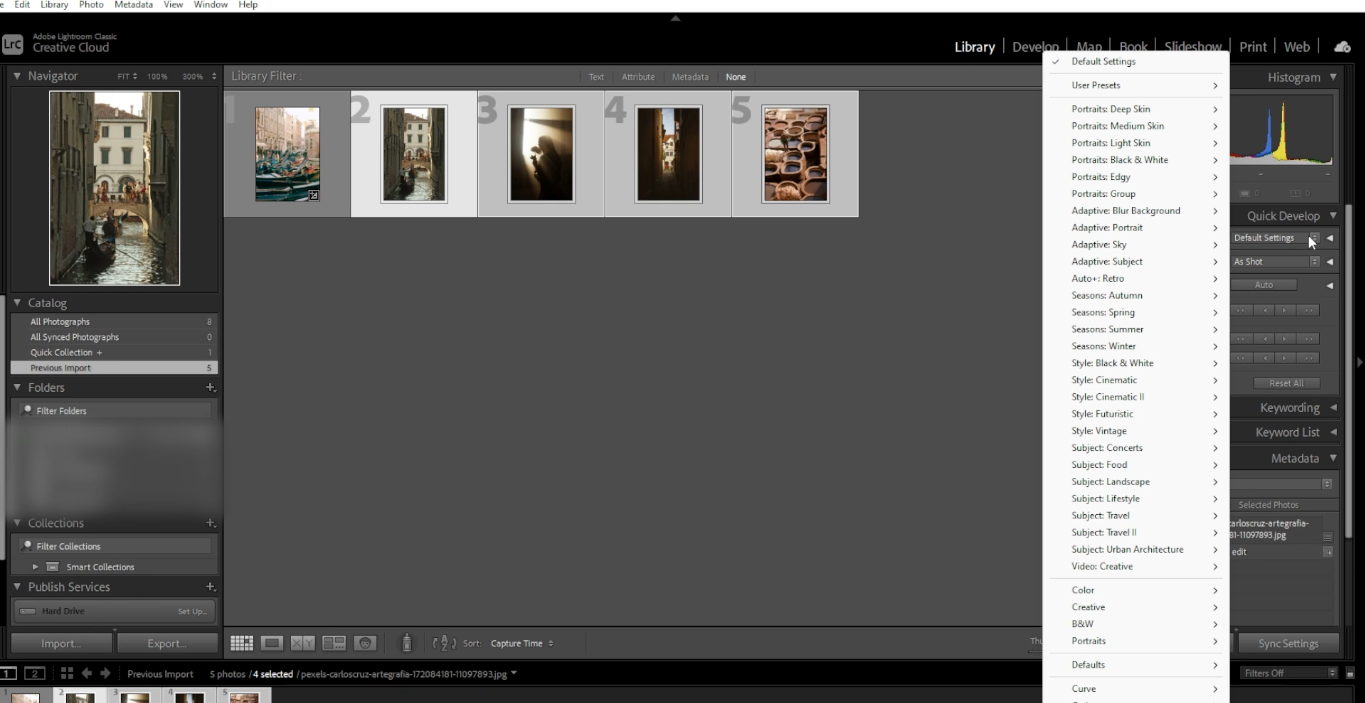Click the People view face icon

tap(365, 643)
